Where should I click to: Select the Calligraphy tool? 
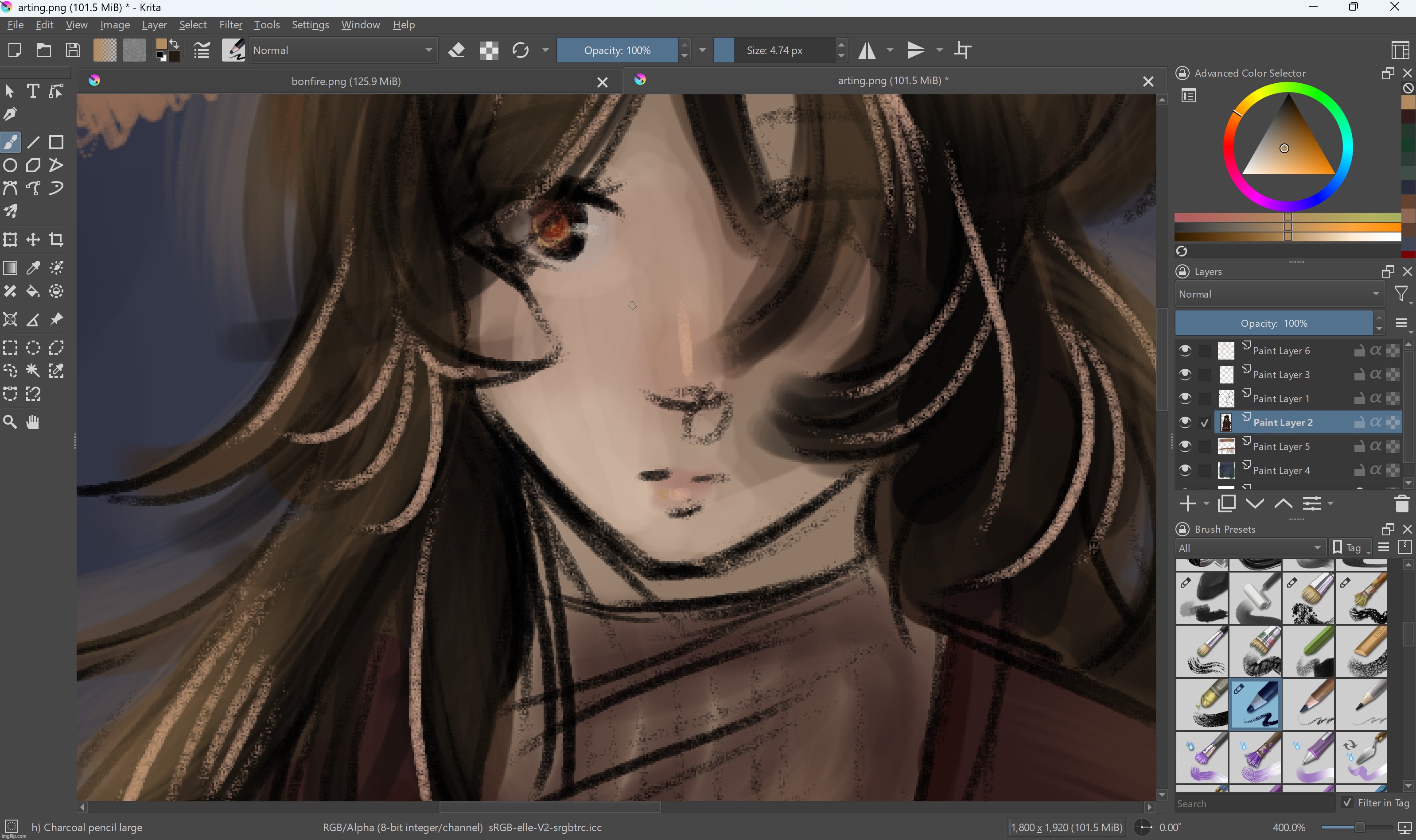(x=10, y=114)
